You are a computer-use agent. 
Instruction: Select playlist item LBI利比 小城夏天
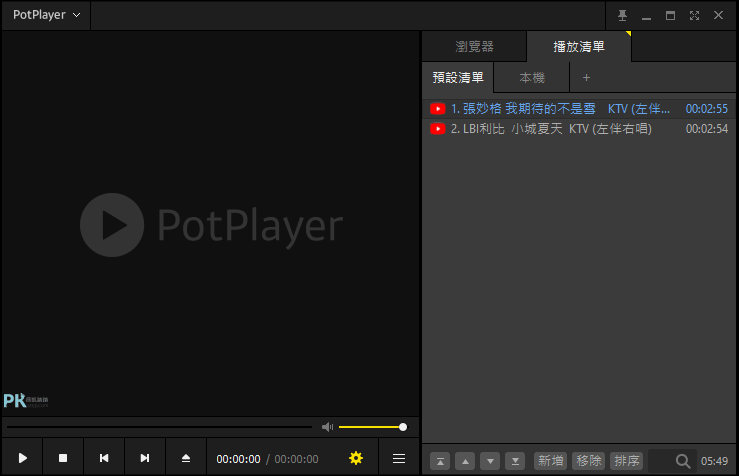tap(579, 129)
